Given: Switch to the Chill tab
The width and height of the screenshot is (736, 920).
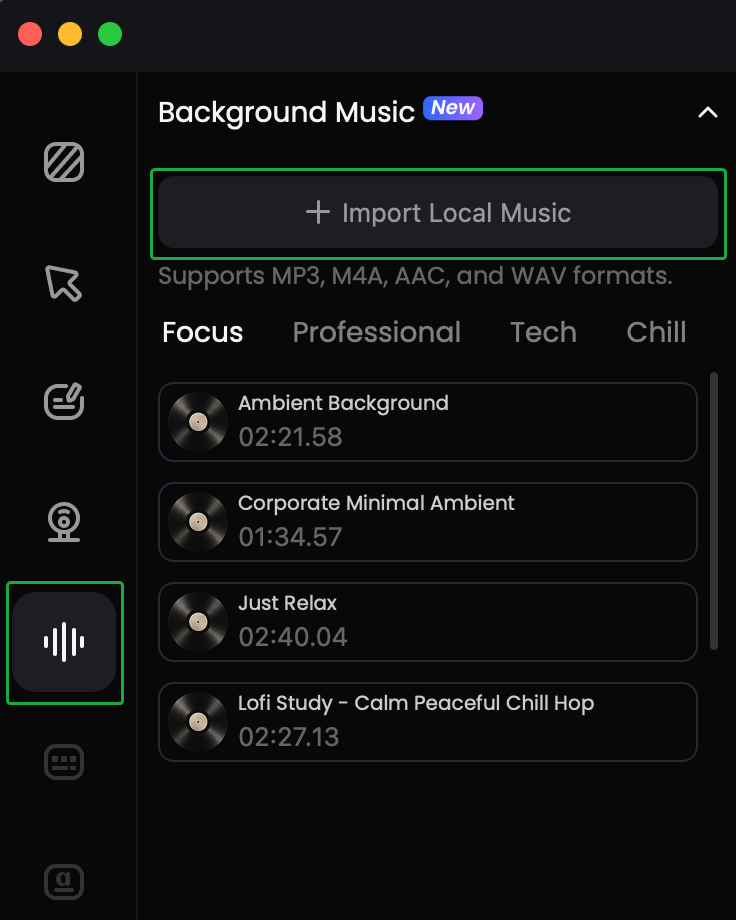Looking at the screenshot, I should pyautogui.click(x=656, y=332).
